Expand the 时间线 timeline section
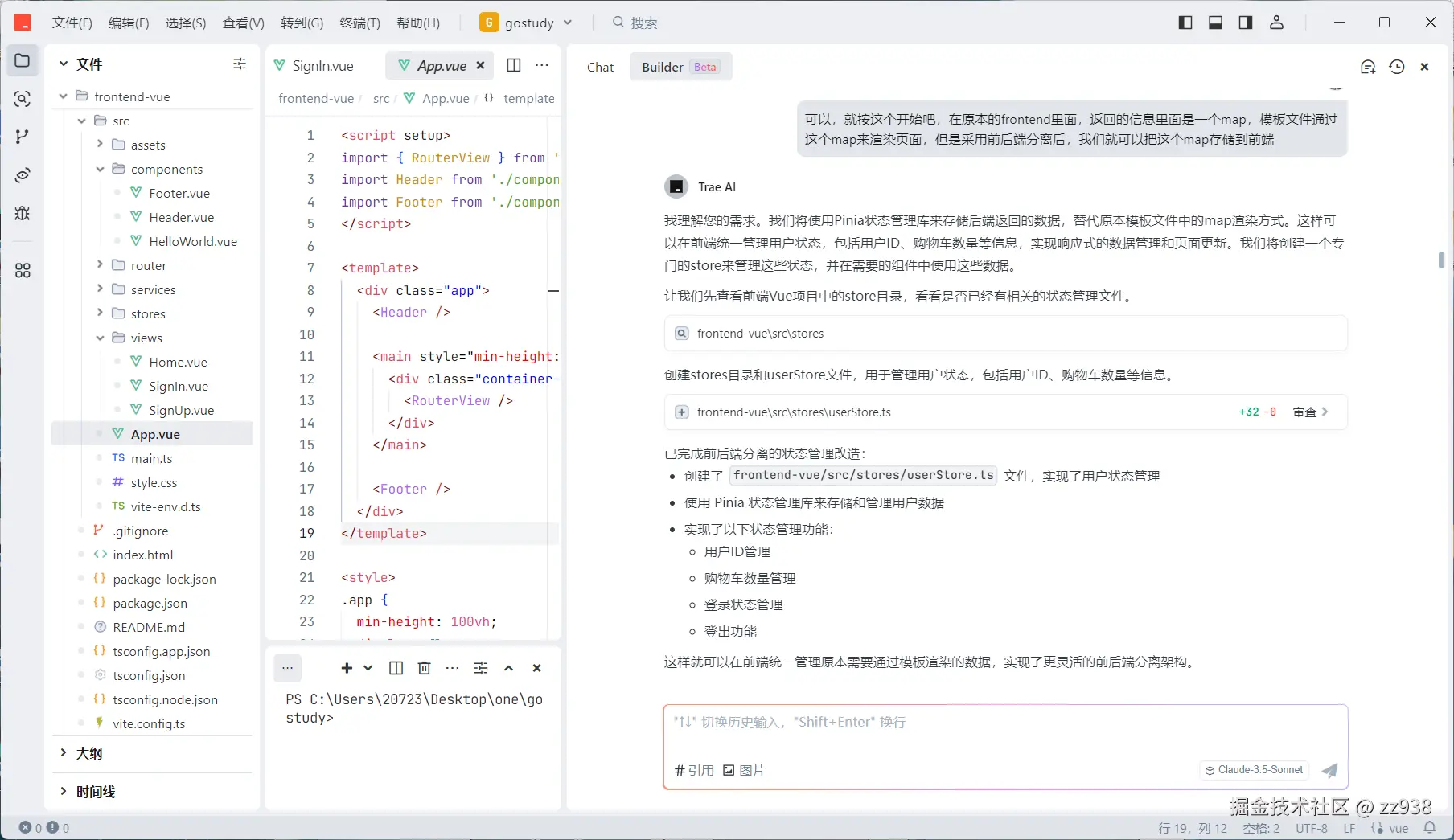This screenshot has height=840, width=1454. click(64, 792)
